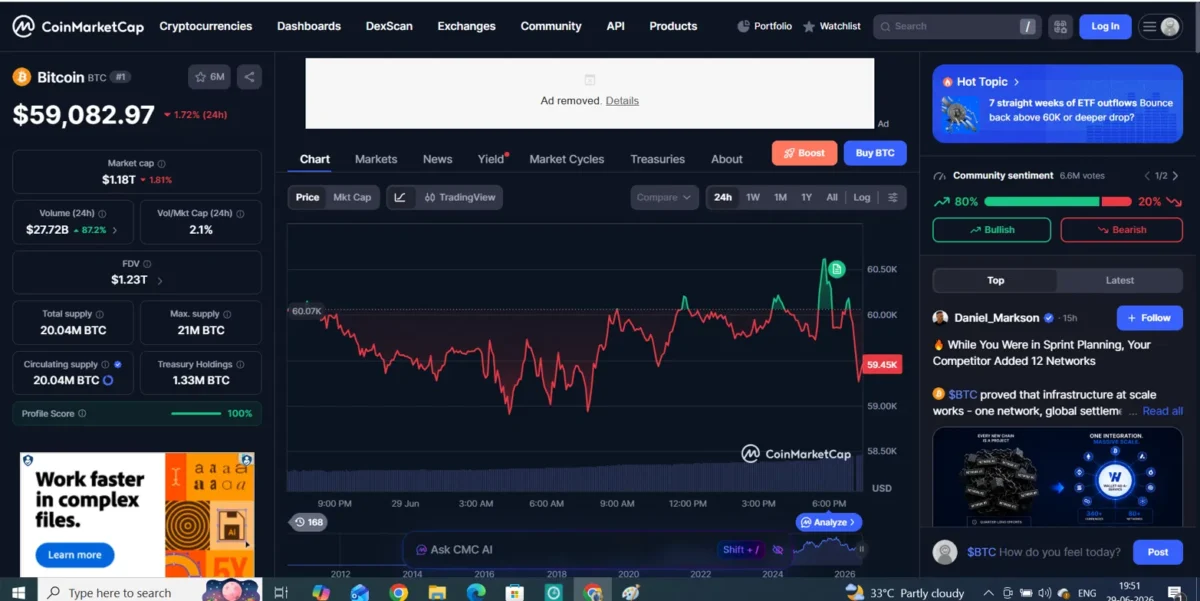
Task: Open the Cryptocurrencies menu
Action: 206,26
